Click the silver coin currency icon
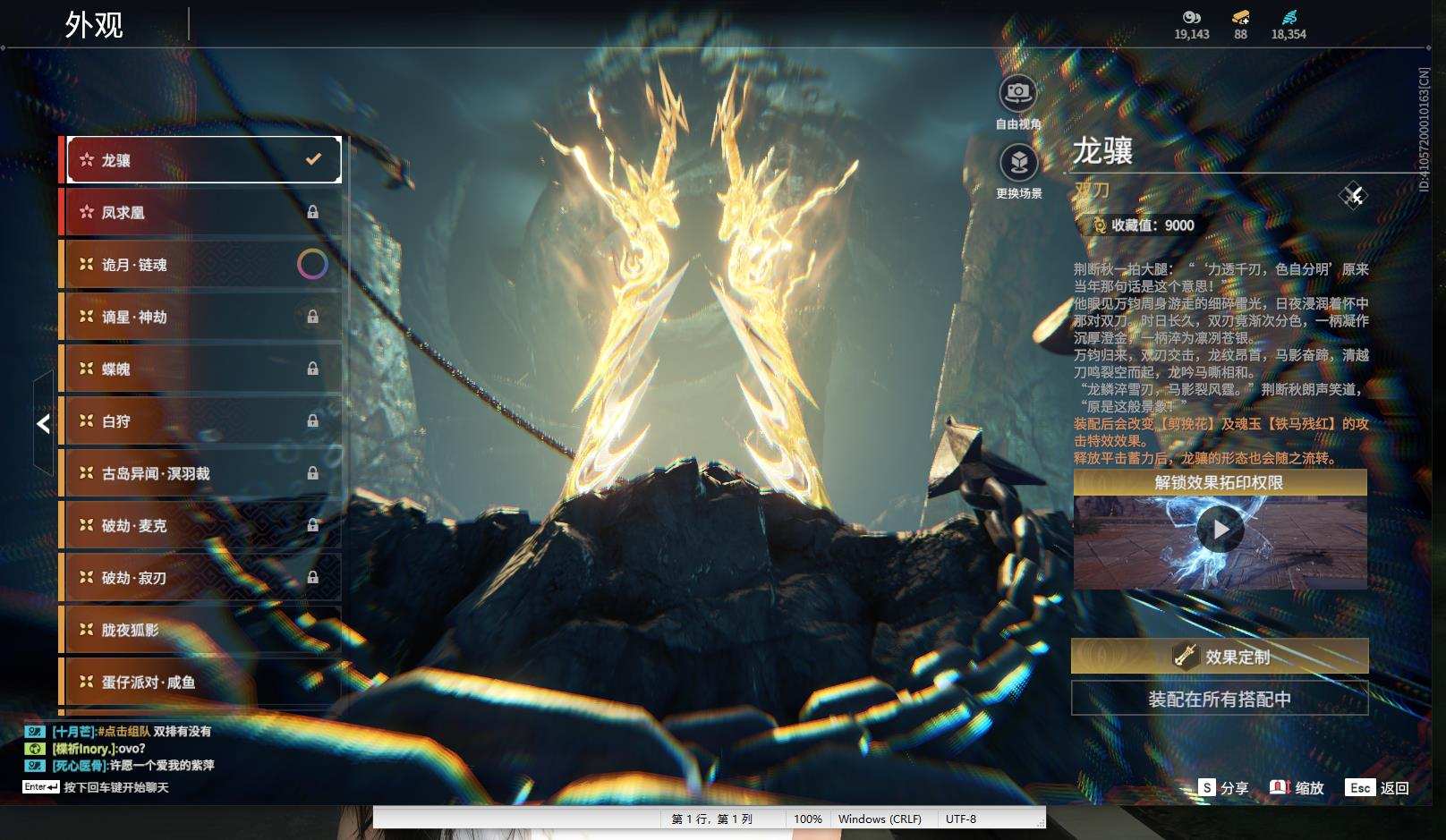This screenshot has width=1446, height=840. coord(1191,17)
